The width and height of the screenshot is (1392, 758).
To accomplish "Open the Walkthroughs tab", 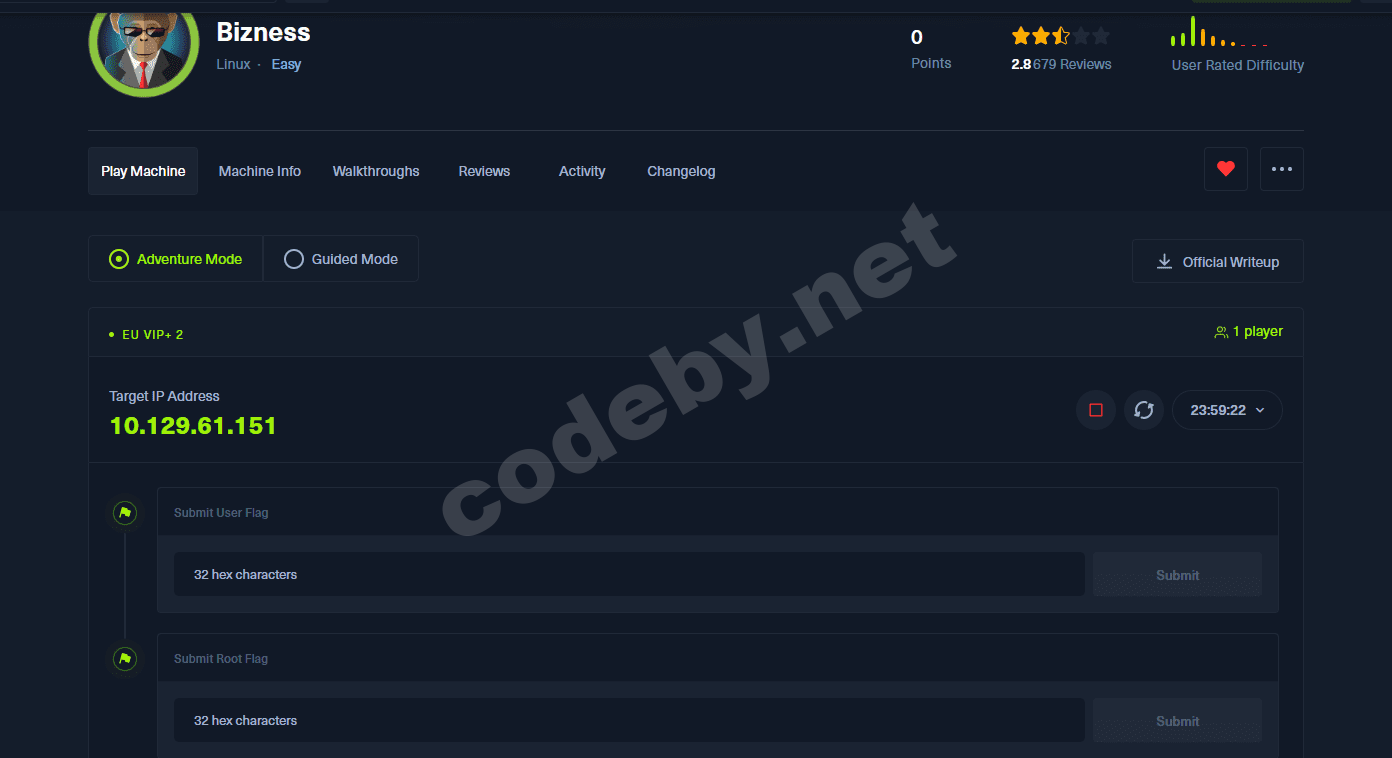I will (x=376, y=171).
